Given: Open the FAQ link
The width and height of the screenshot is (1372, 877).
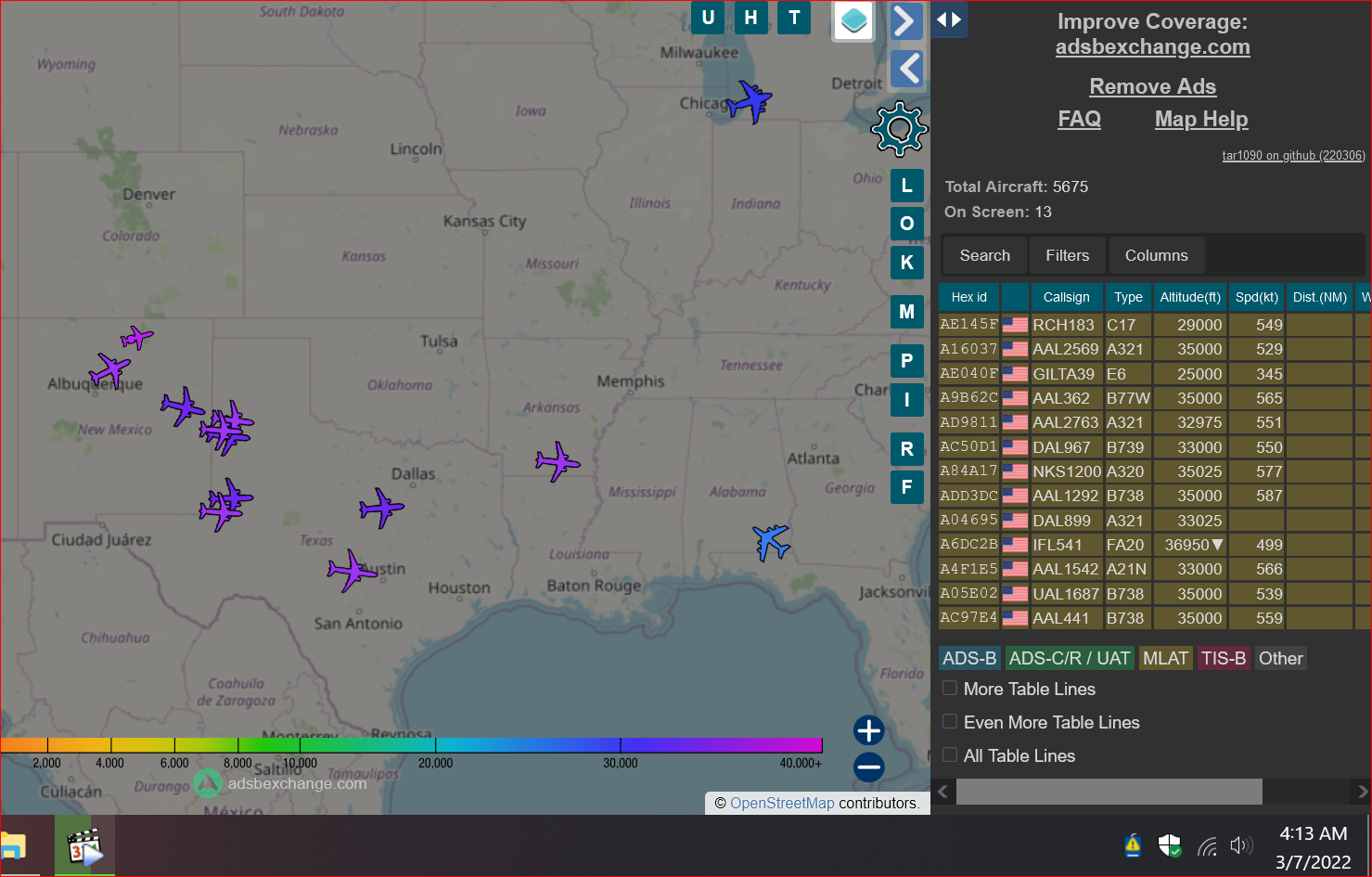Looking at the screenshot, I should (x=1080, y=119).
